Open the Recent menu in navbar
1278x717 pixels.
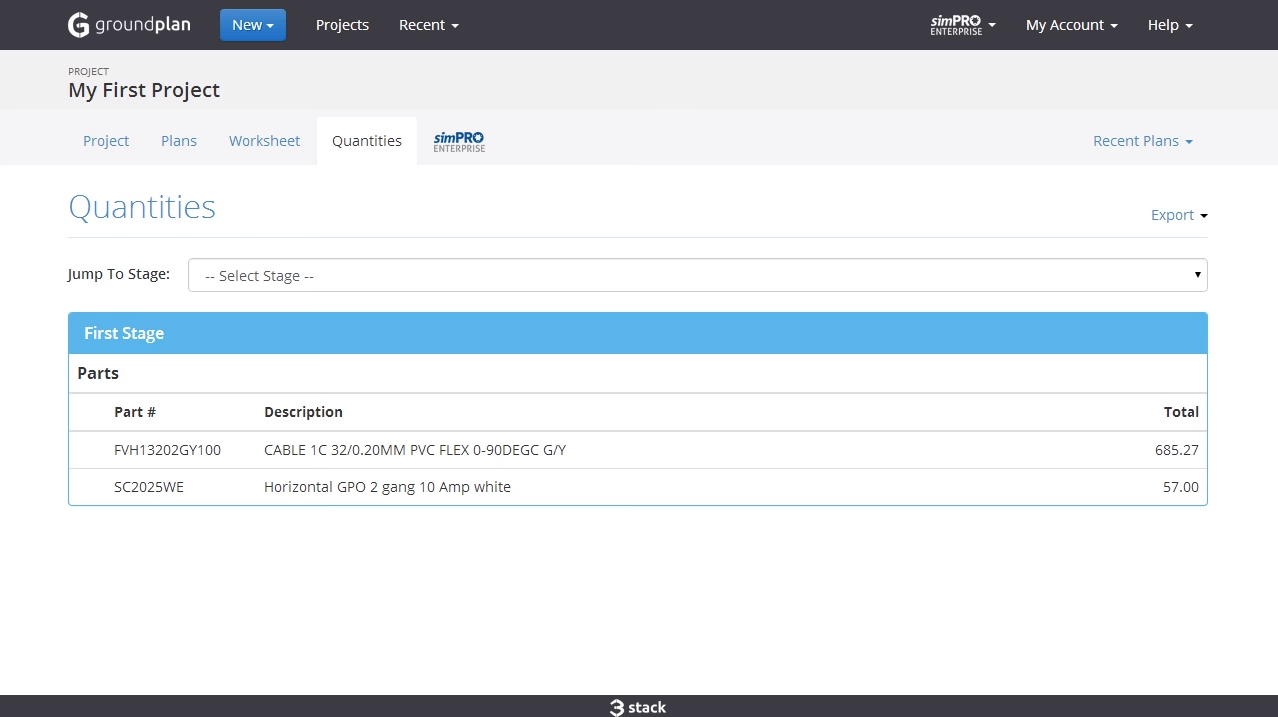[428, 25]
